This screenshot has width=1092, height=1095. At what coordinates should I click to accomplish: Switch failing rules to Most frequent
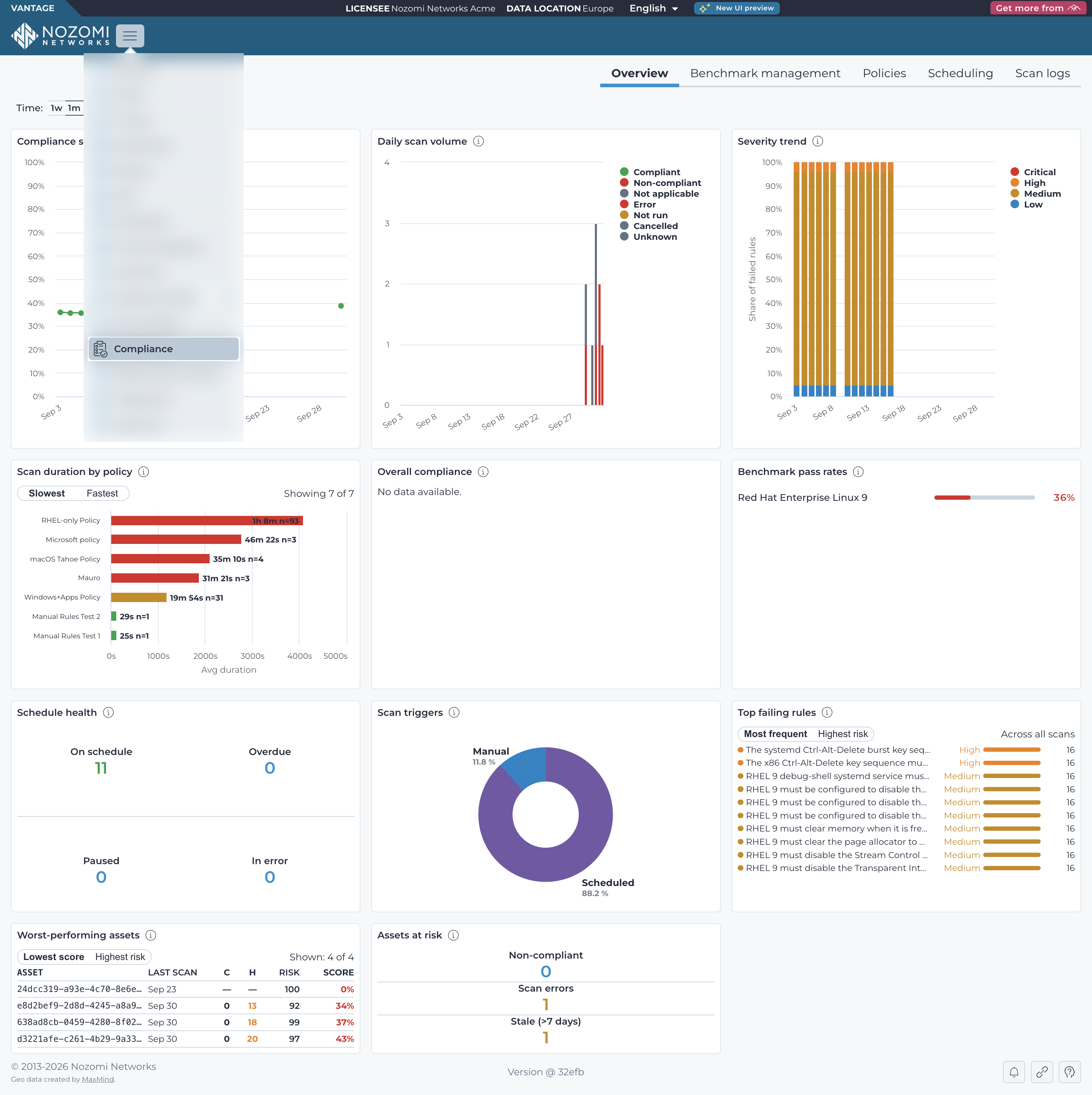775,734
